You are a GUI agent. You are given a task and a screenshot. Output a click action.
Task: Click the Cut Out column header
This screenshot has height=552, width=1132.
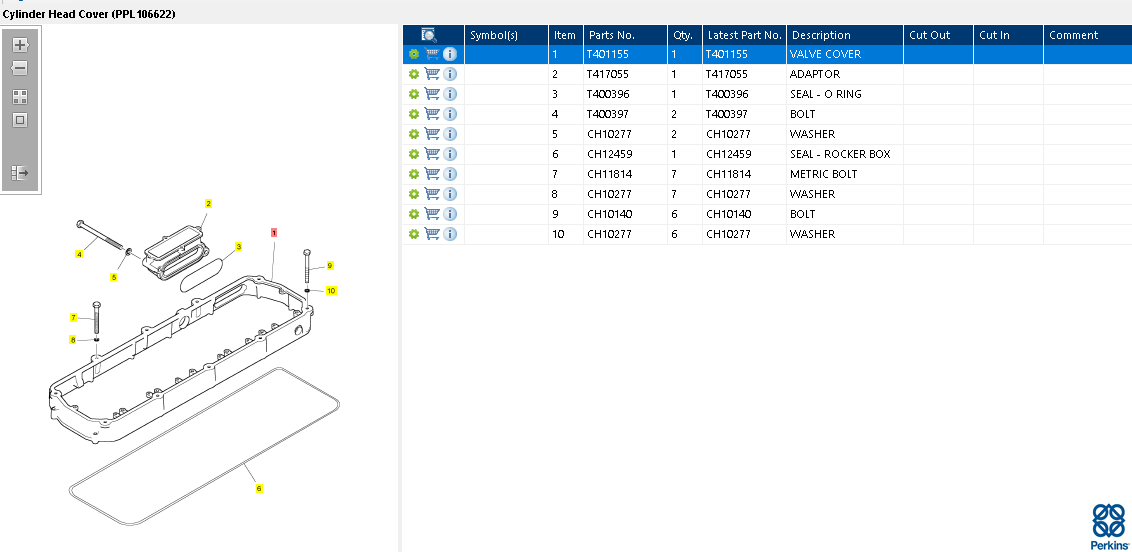pyautogui.click(x=939, y=35)
